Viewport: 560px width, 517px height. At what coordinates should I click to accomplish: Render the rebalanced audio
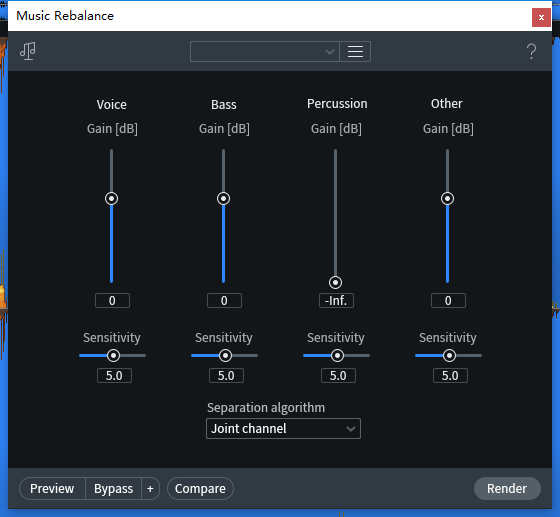pos(507,488)
